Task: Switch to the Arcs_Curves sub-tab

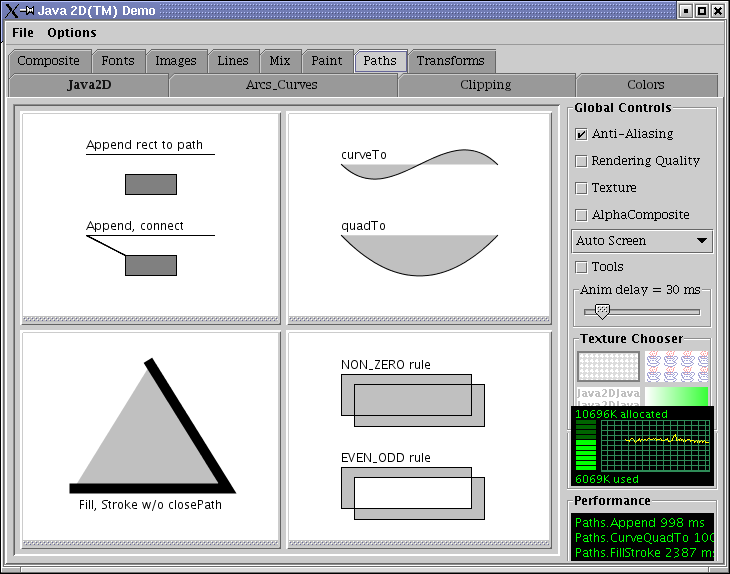Action: point(282,85)
